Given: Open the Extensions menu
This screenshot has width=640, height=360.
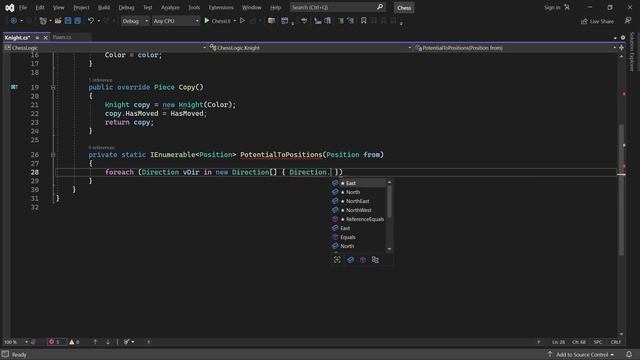Looking at the screenshot, I should click(221, 7).
